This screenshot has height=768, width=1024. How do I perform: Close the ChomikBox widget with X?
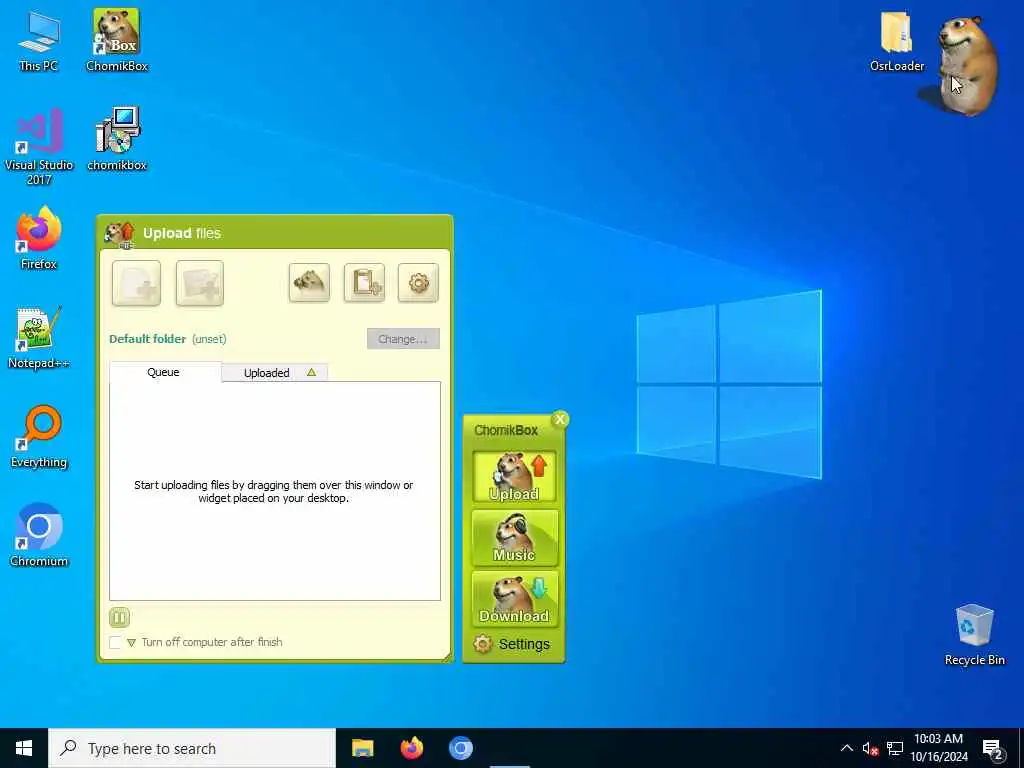click(560, 419)
